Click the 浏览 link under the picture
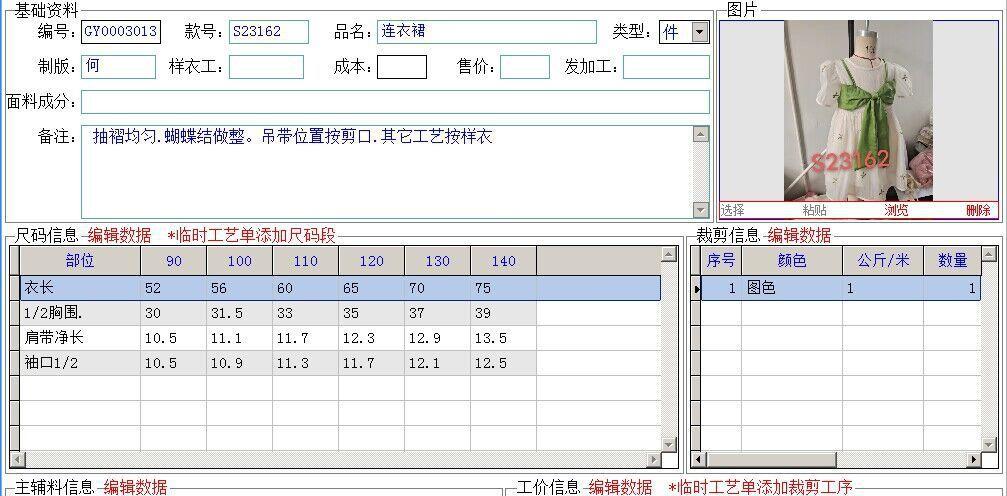The width and height of the screenshot is (1007, 496). pos(896,210)
